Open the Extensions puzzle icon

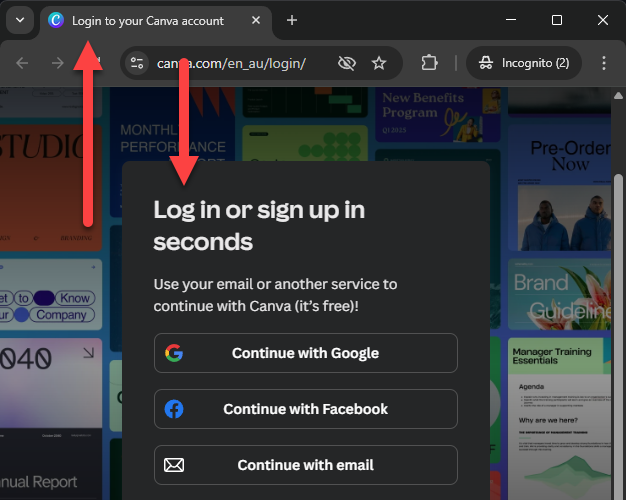coord(429,63)
